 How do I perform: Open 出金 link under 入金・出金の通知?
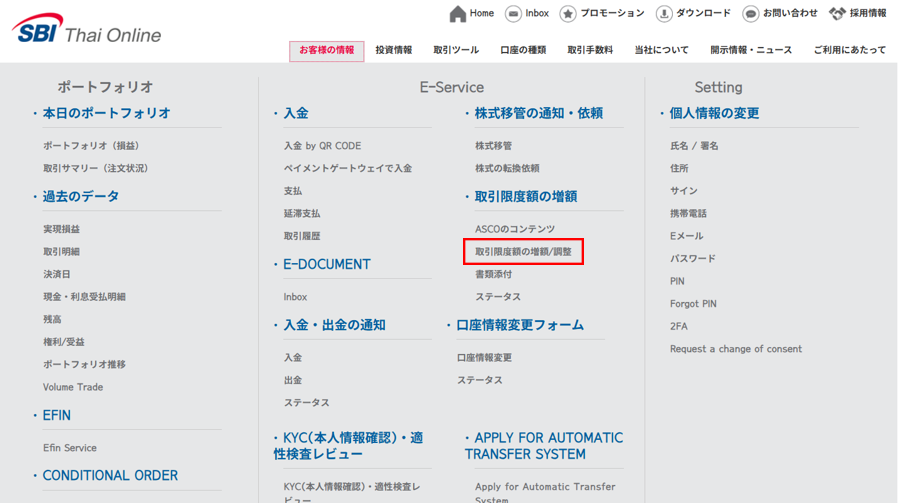pyautogui.click(x=293, y=380)
